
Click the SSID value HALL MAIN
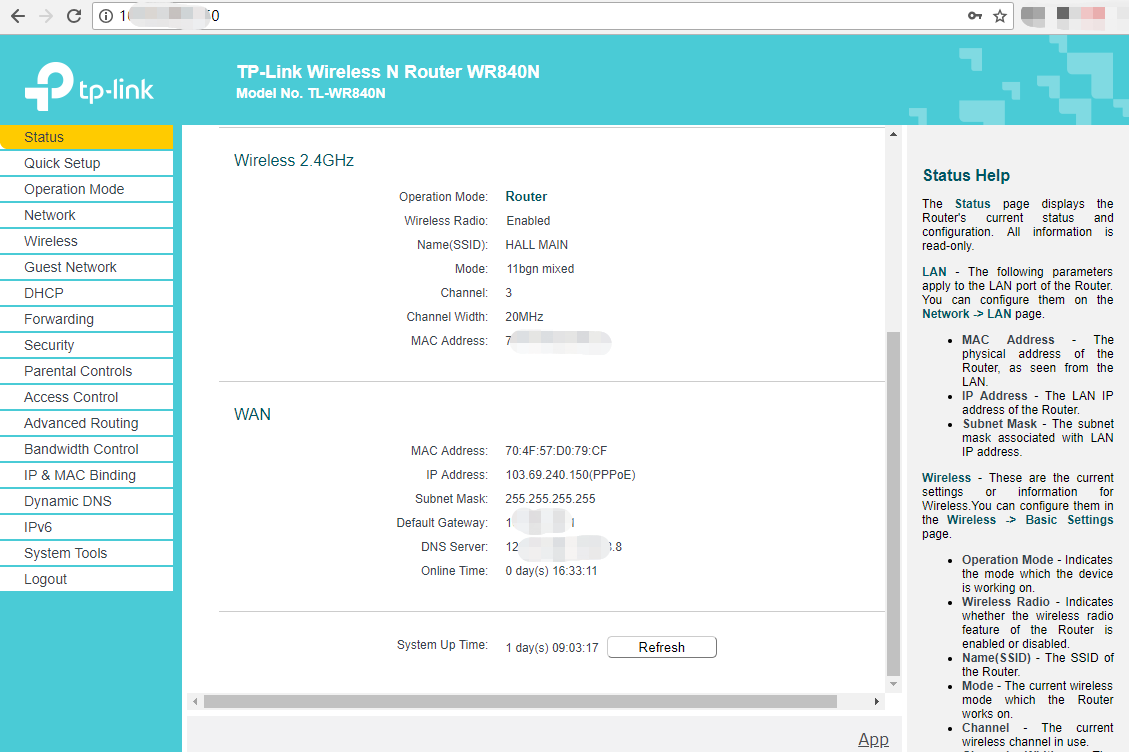point(536,245)
